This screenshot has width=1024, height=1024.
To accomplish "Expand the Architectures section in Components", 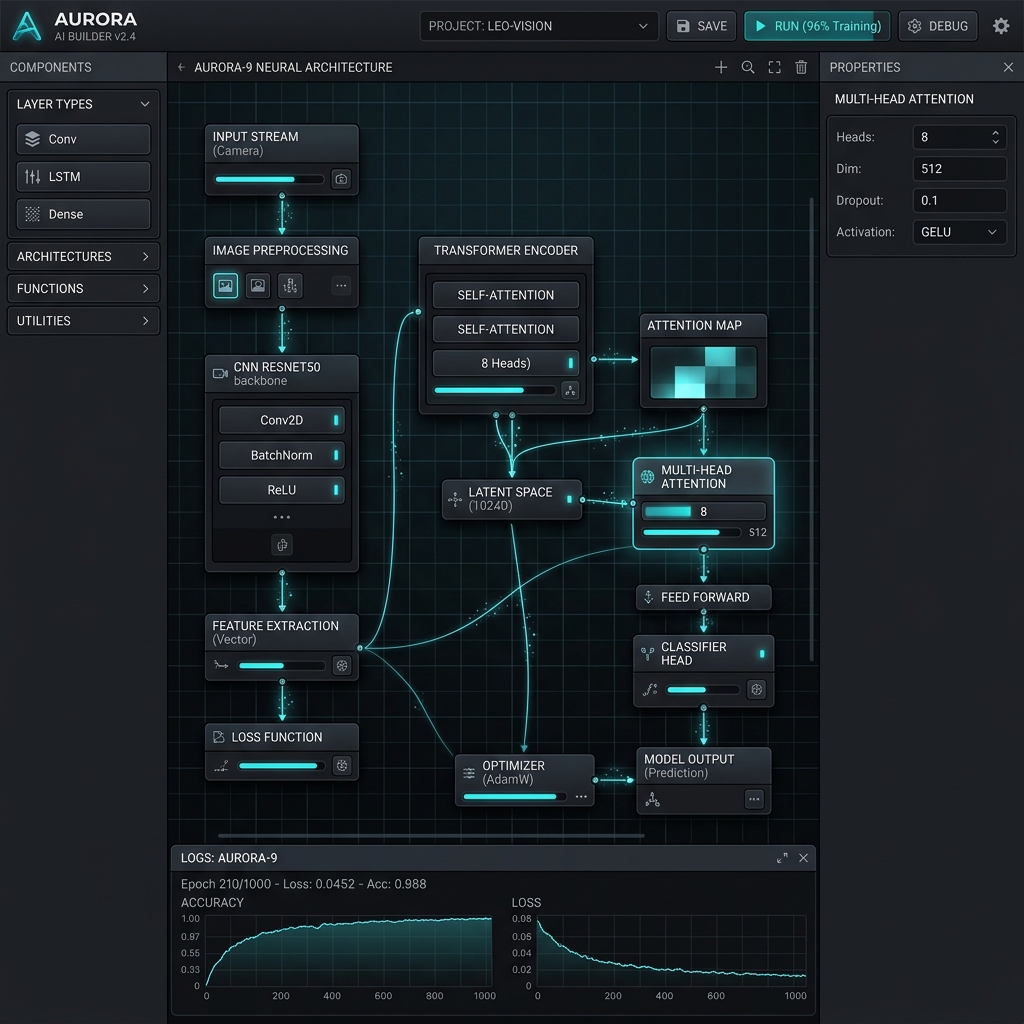I will coord(83,256).
